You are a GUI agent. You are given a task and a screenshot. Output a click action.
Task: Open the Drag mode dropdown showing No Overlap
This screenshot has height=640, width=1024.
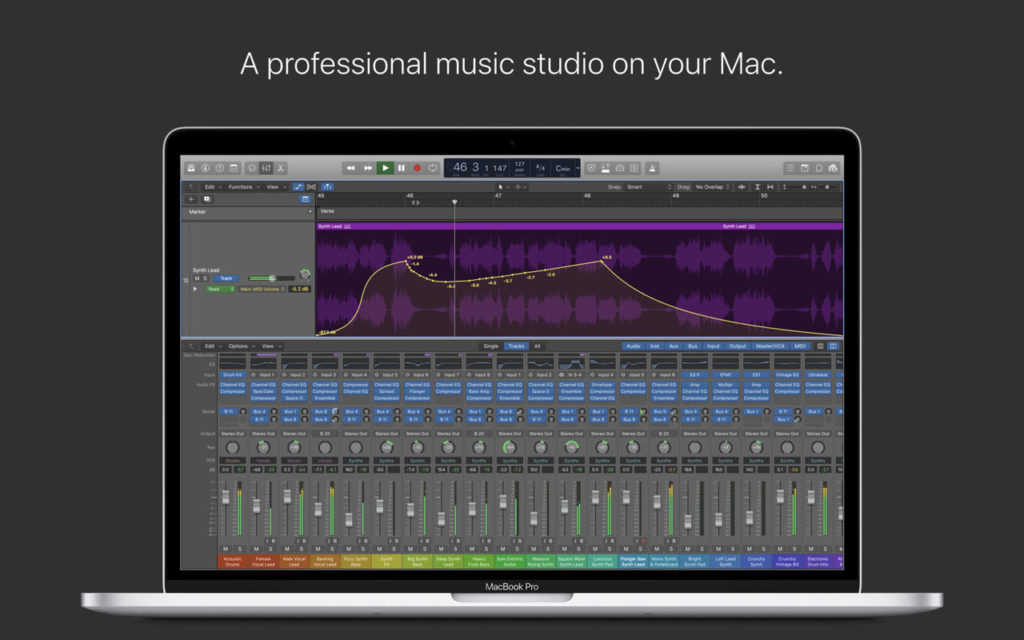tap(712, 187)
